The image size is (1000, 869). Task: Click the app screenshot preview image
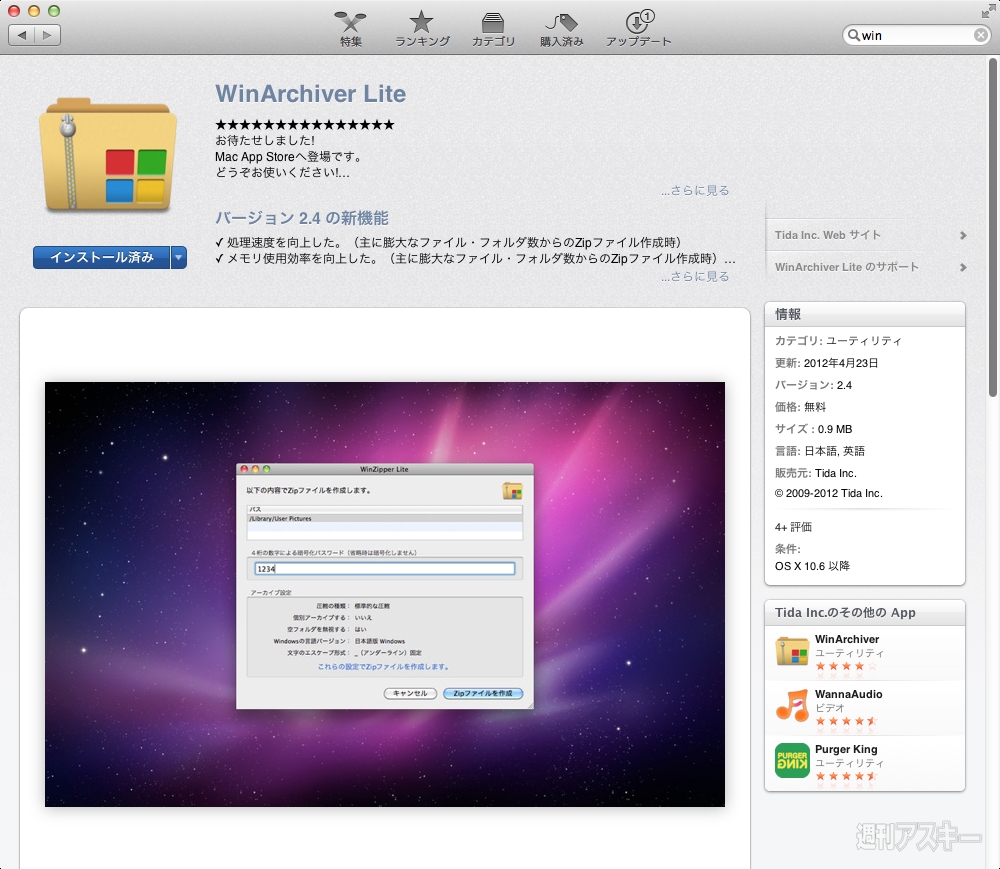click(385, 594)
